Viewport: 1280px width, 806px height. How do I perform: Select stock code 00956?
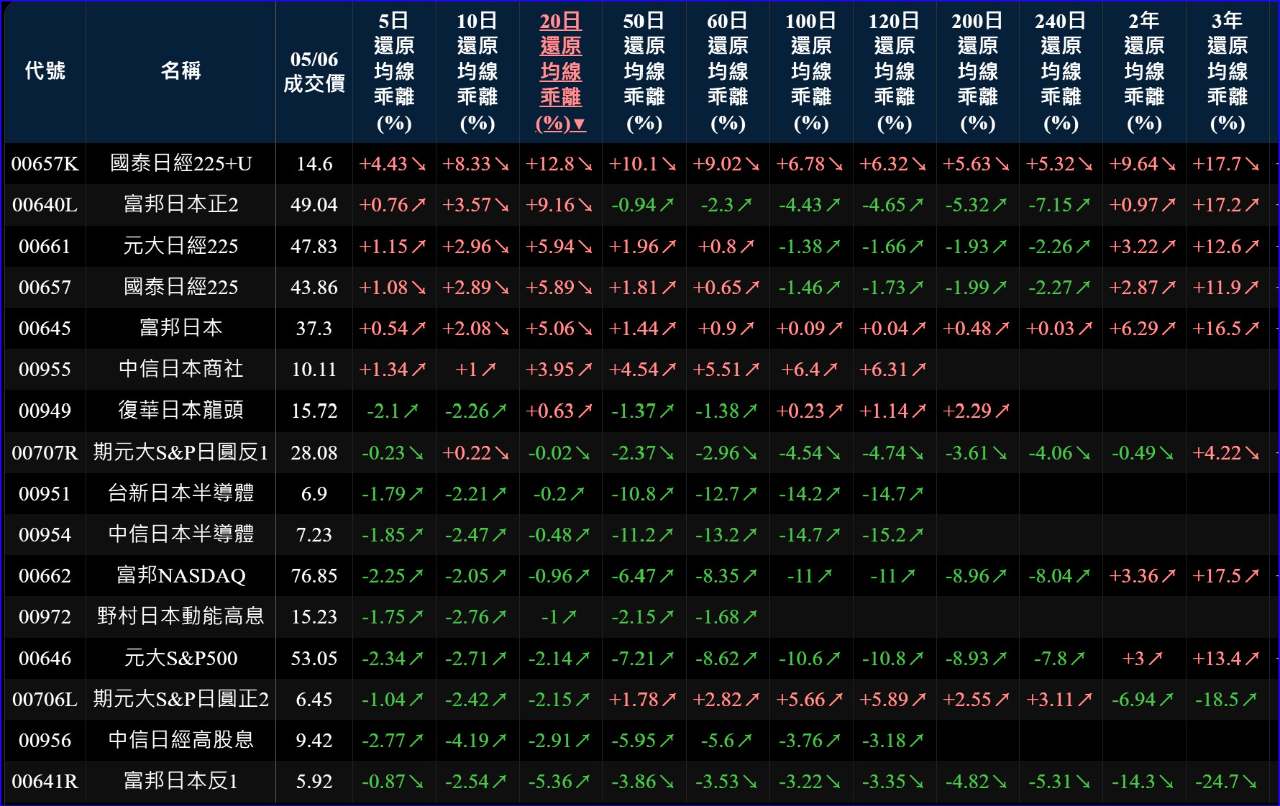coord(45,741)
